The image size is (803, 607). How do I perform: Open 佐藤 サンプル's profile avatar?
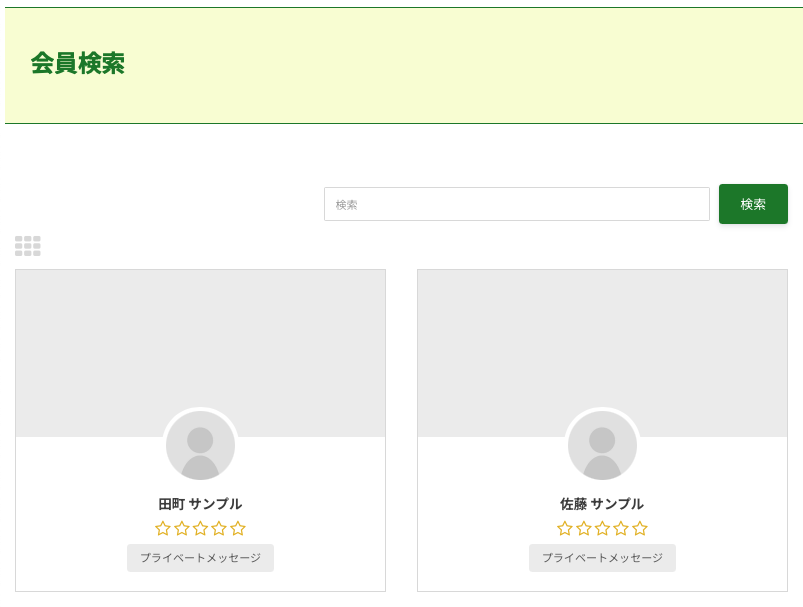coord(602,446)
